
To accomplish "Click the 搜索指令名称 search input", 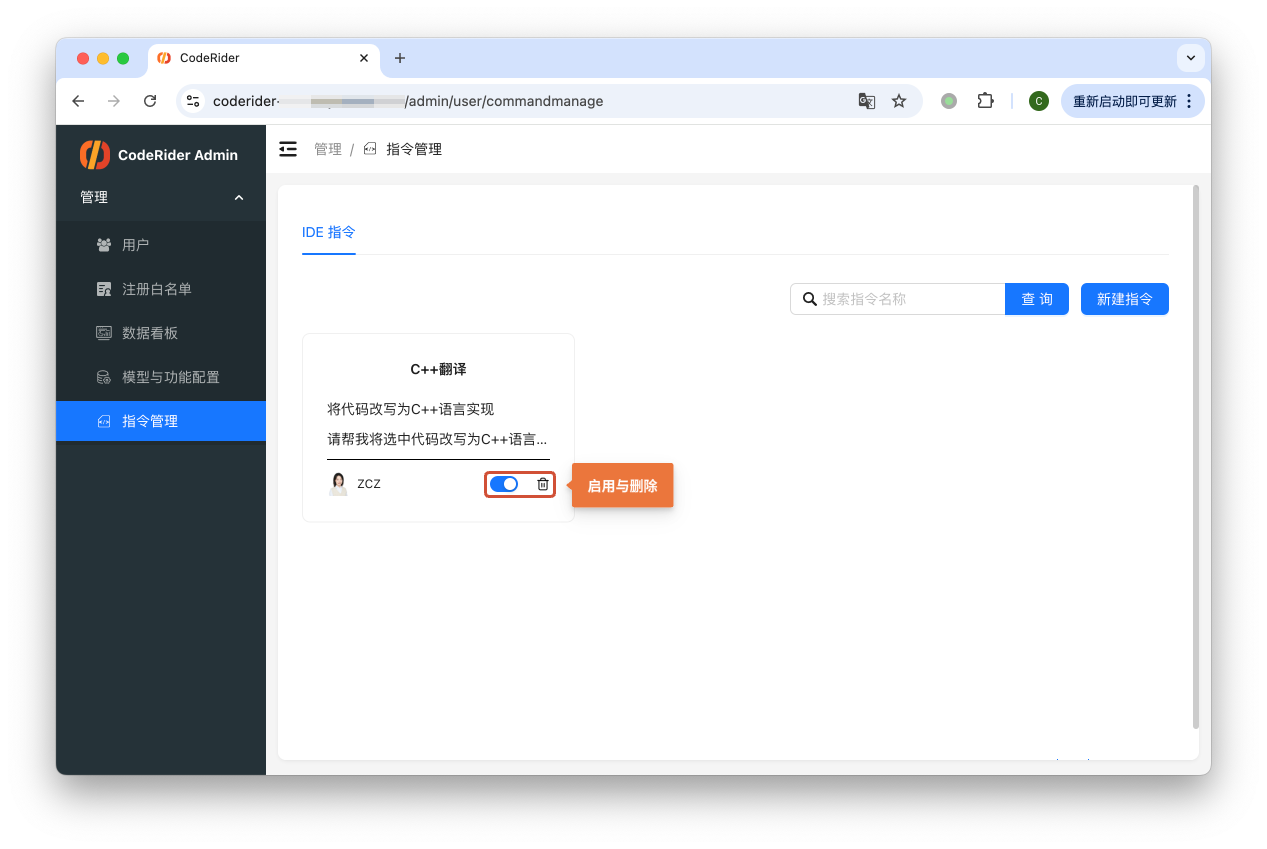I will coord(898,299).
